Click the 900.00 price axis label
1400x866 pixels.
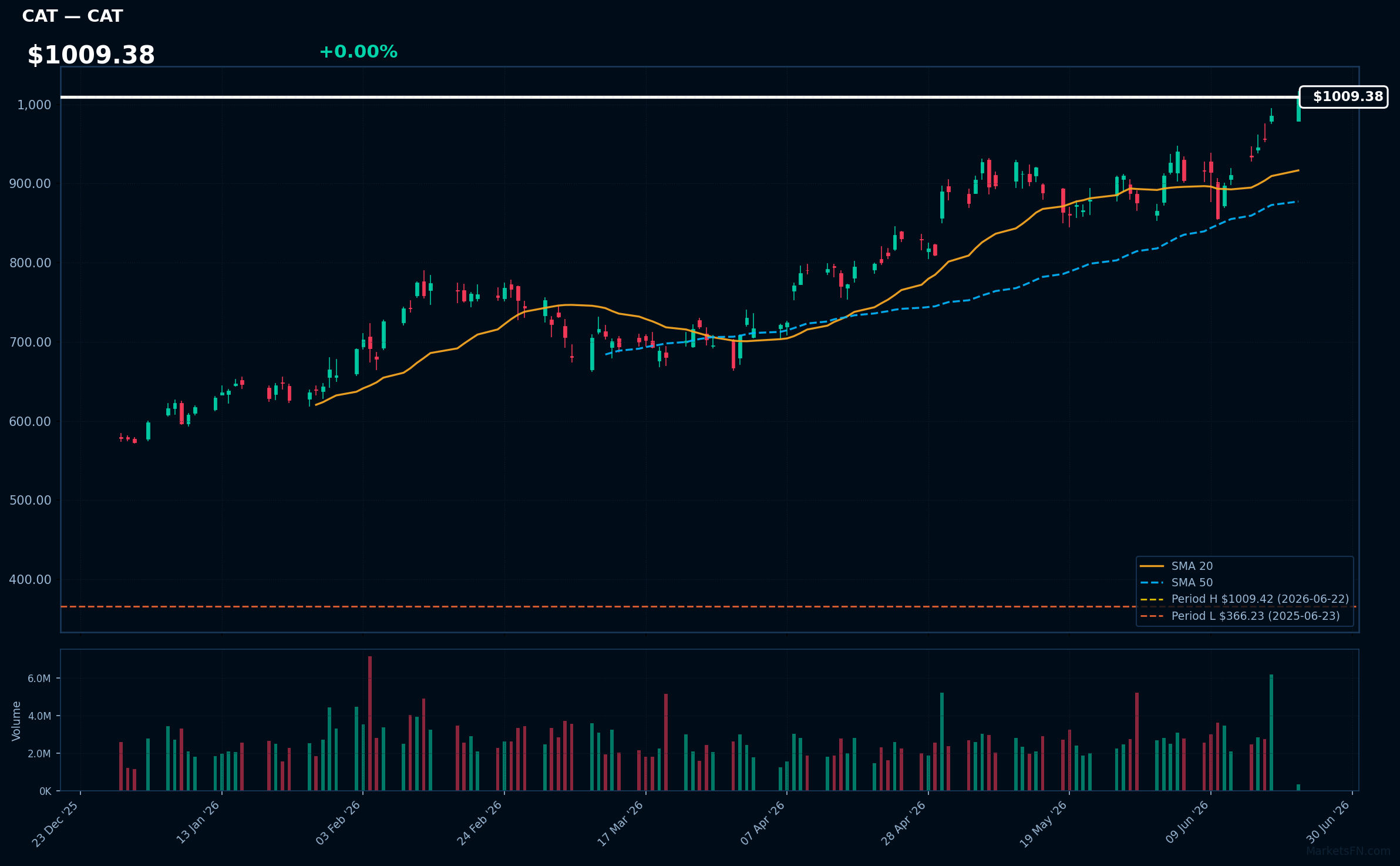[x=30, y=184]
